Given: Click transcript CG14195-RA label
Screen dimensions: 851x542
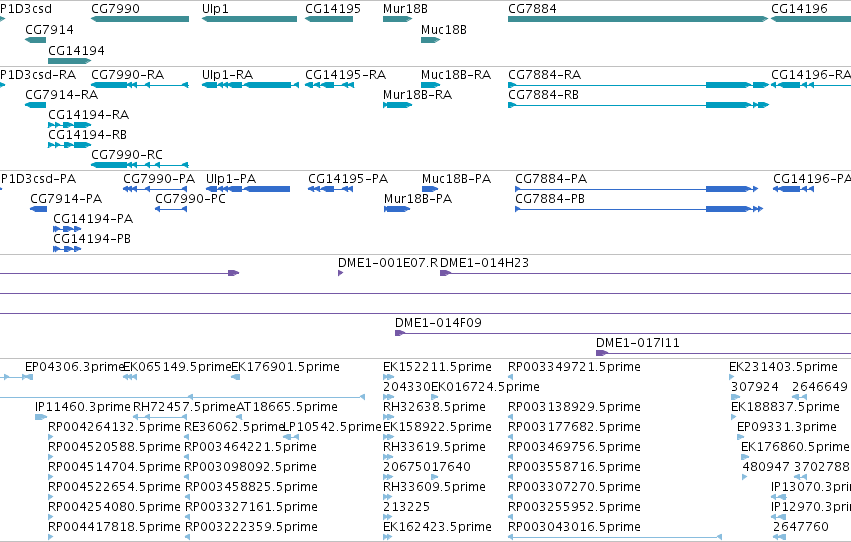Looking at the screenshot, I should click(346, 74).
